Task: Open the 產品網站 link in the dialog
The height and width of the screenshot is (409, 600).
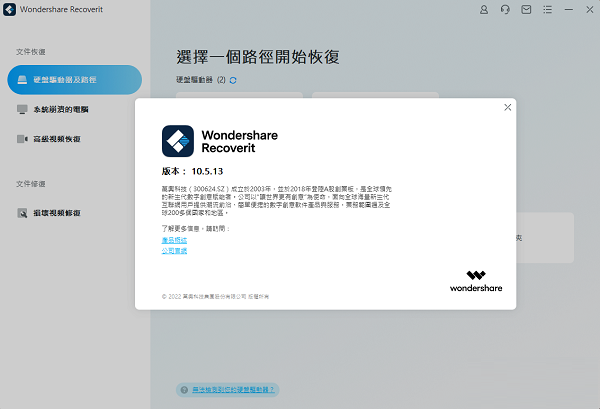Action: [174, 240]
